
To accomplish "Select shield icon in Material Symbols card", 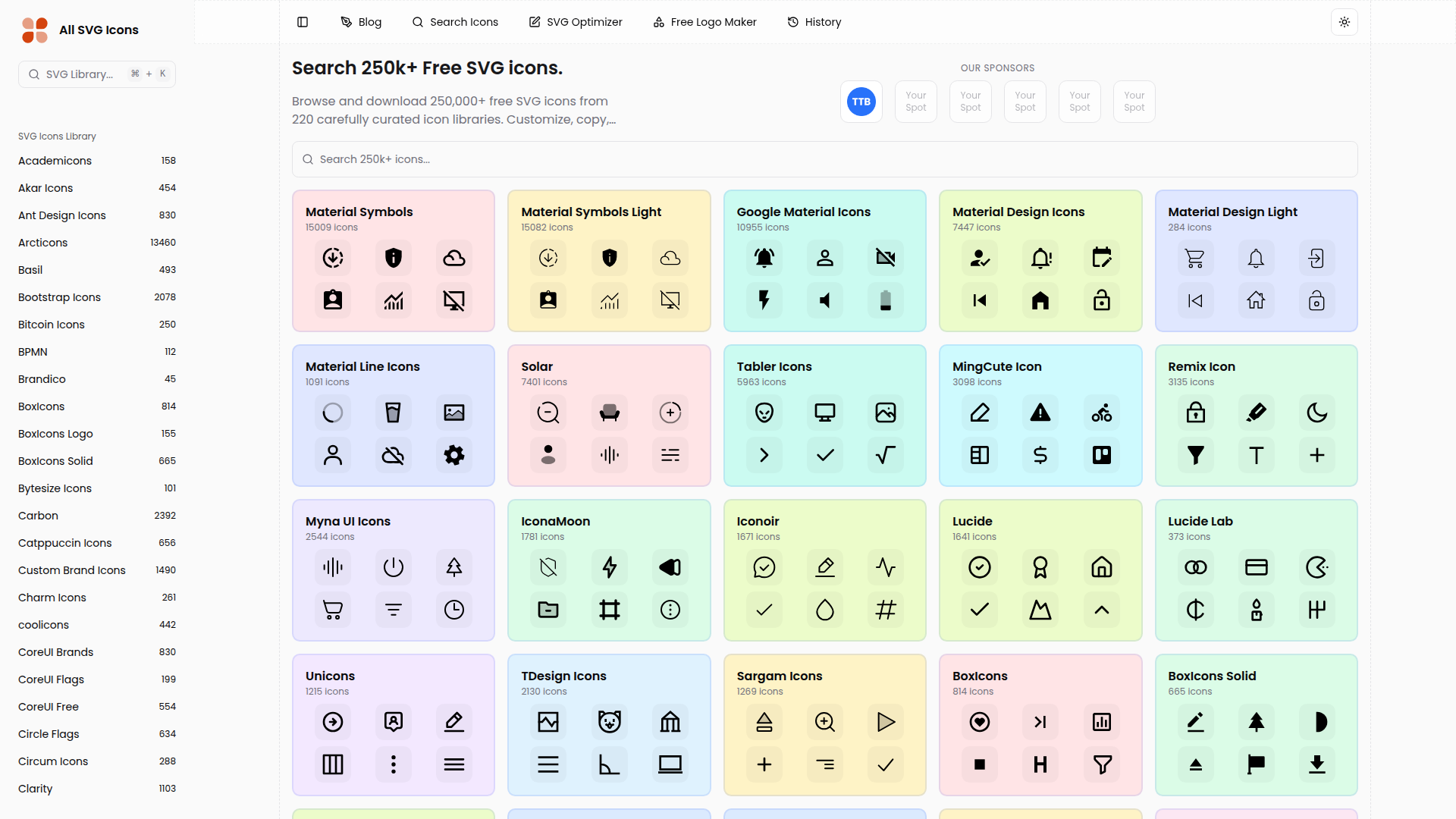I will tap(394, 258).
